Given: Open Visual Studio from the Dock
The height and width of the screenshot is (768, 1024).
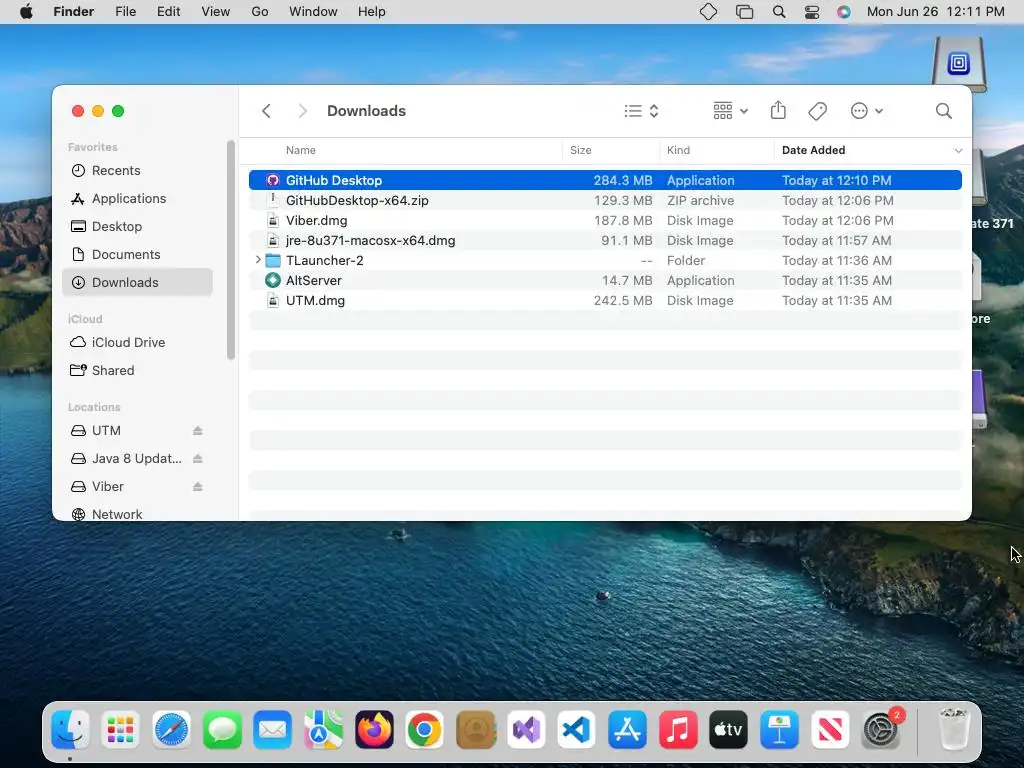Looking at the screenshot, I should pyautogui.click(x=526, y=729).
